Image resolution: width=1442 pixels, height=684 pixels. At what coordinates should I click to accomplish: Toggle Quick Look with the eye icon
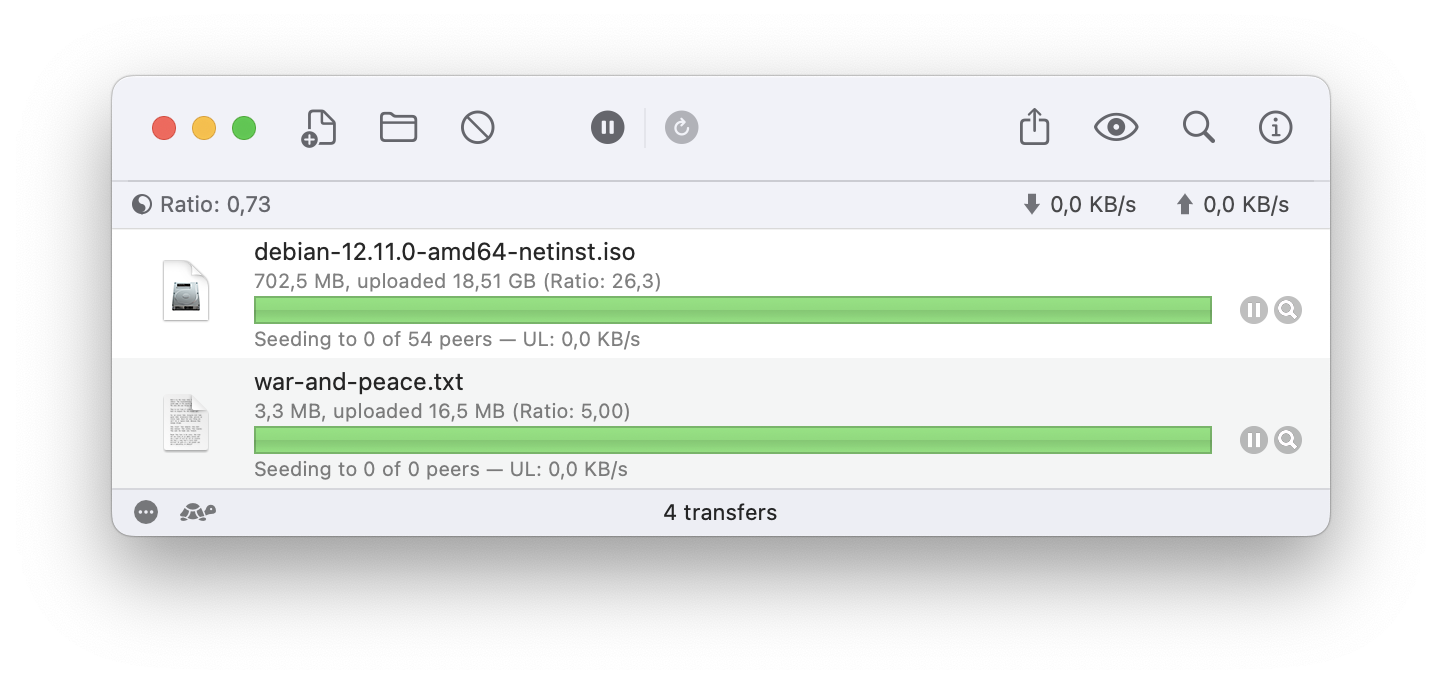[x=1116, y=128]
